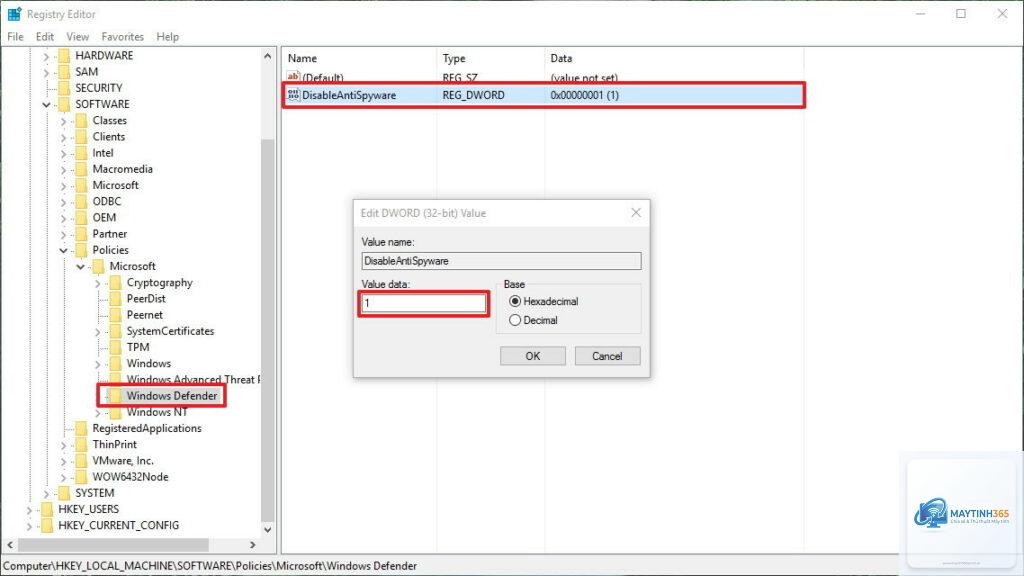Select the OEM key folder icon
The width and height of the screenshot is (1024, 576).
(81, 217)
